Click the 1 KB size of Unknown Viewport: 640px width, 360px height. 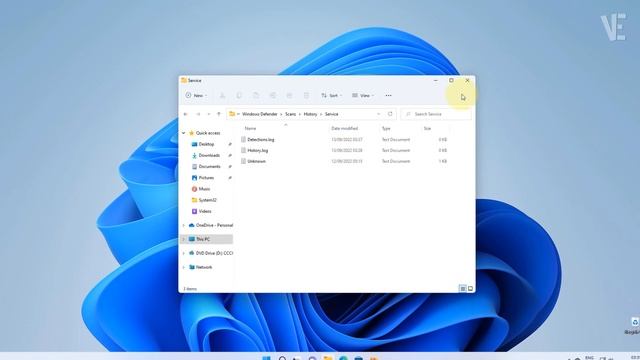442,161
